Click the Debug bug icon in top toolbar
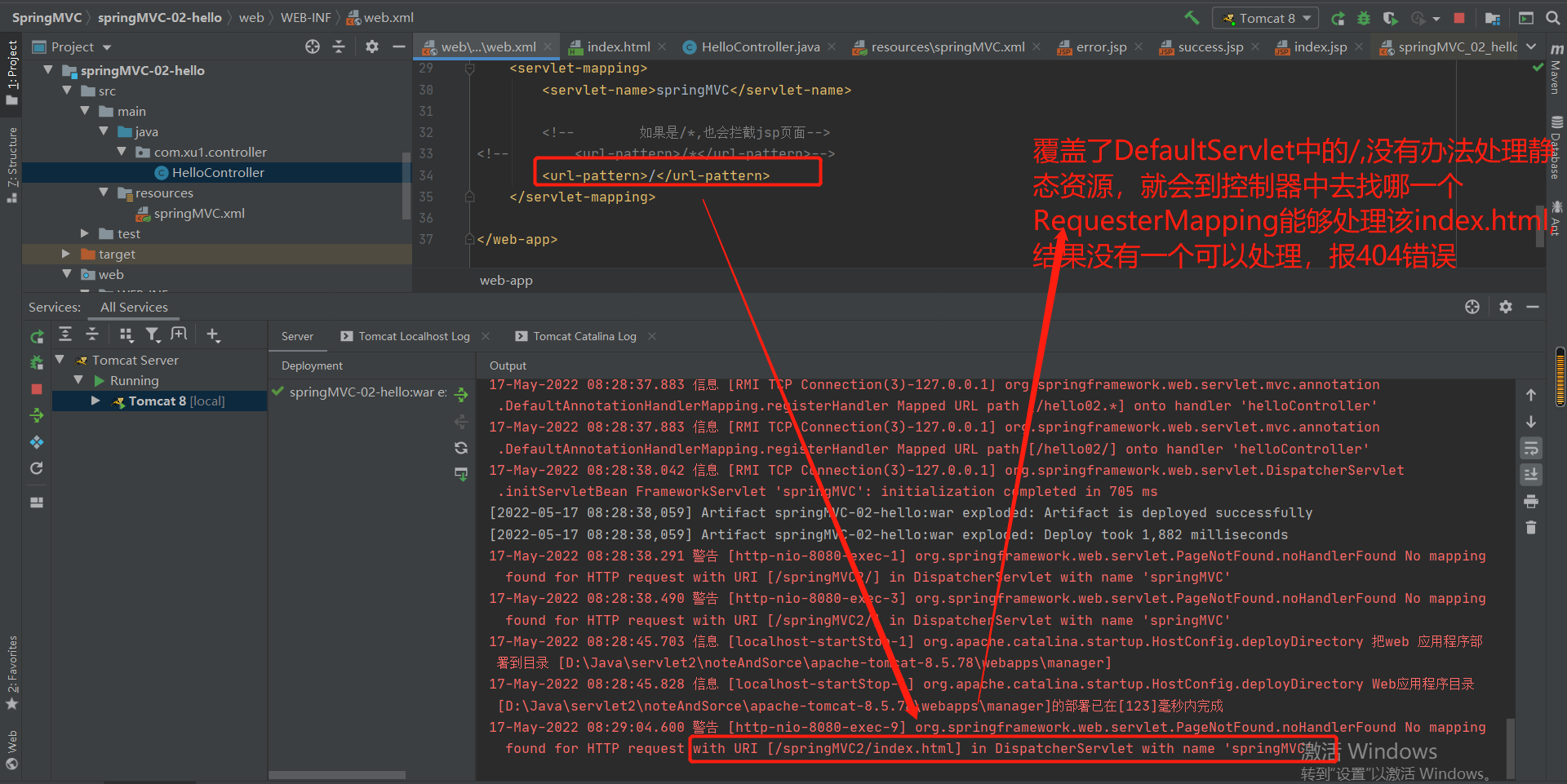Viewport: 1567px width, 784px height. pos(1364,18)
